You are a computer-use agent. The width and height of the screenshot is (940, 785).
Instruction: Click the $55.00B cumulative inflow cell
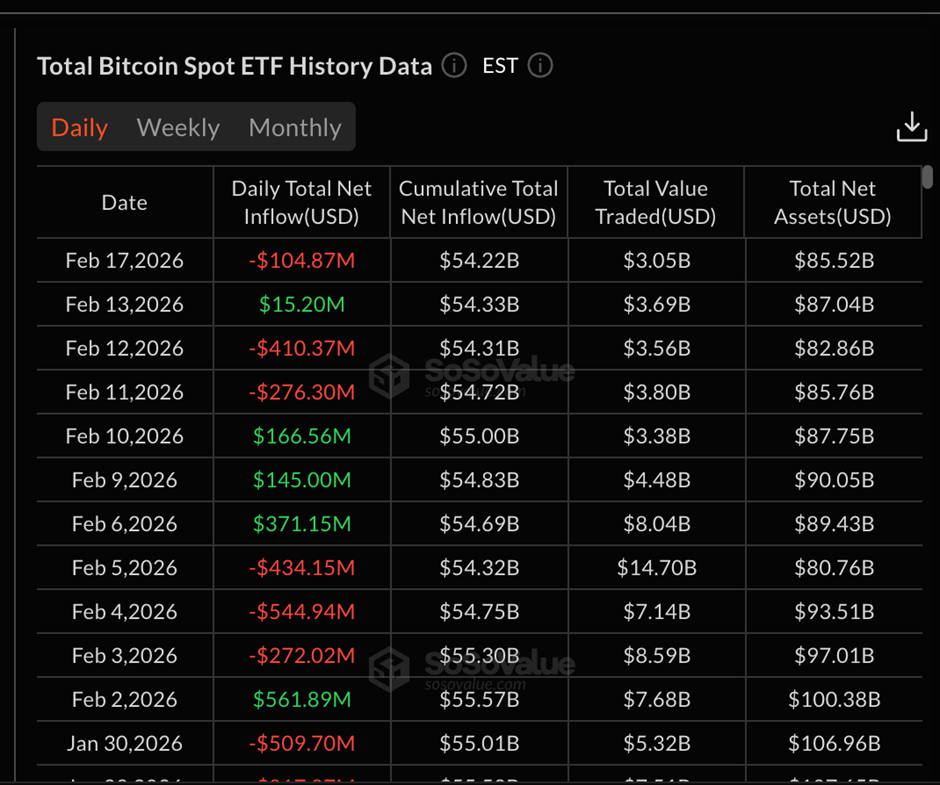click(478, 436)
